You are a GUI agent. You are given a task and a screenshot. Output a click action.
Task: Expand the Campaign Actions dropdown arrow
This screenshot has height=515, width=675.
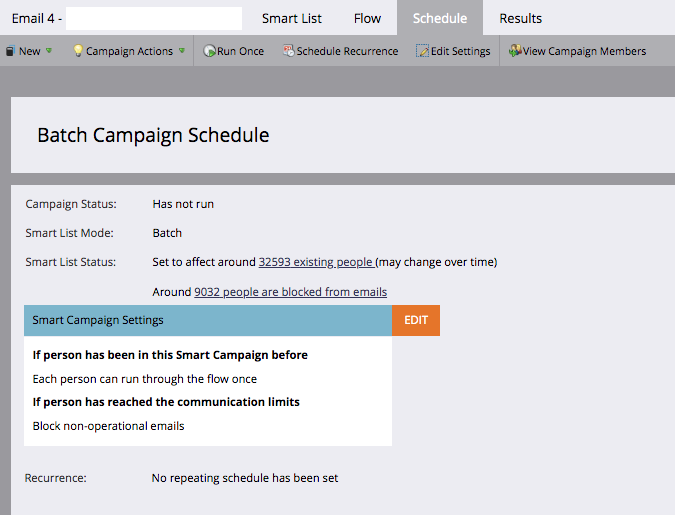pyautogui.click(x=182, y=51)
